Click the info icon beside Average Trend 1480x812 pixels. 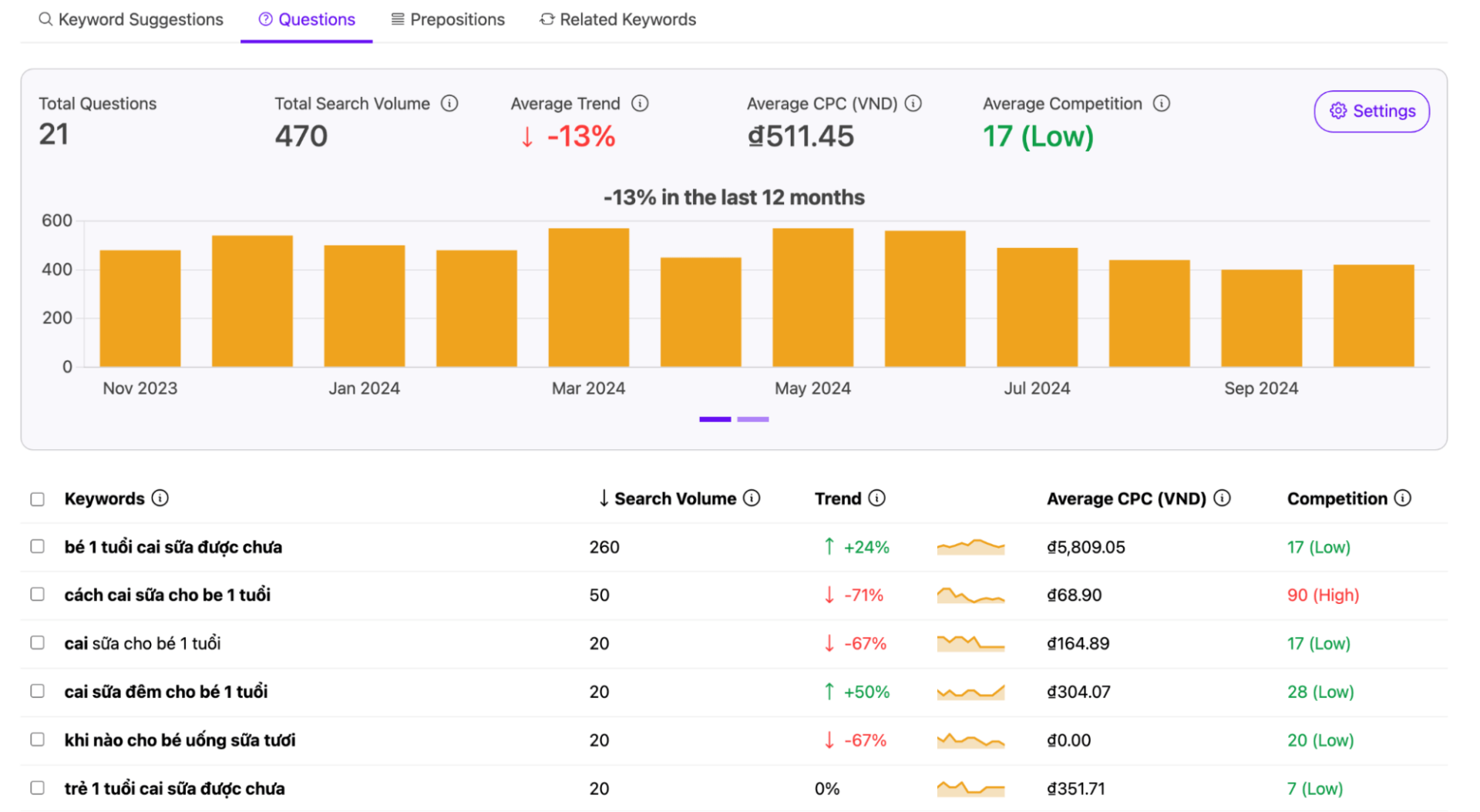click(640, 103)
